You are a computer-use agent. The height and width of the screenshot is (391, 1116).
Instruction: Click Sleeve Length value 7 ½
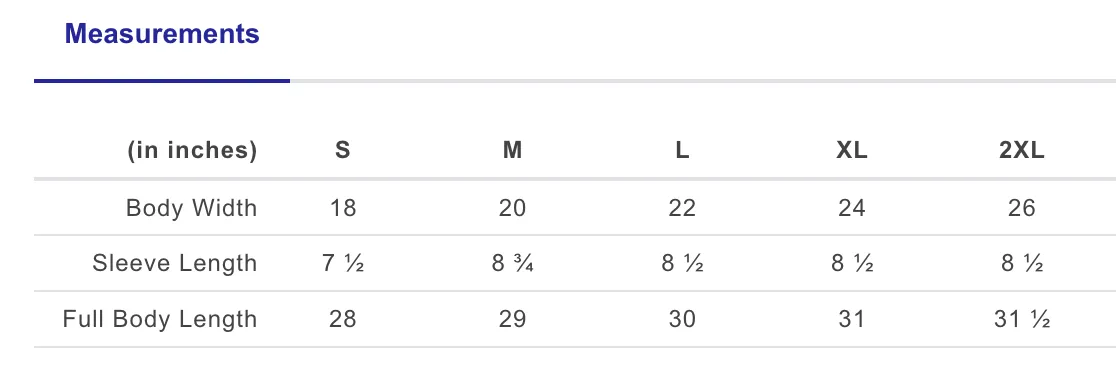point(342,264)
